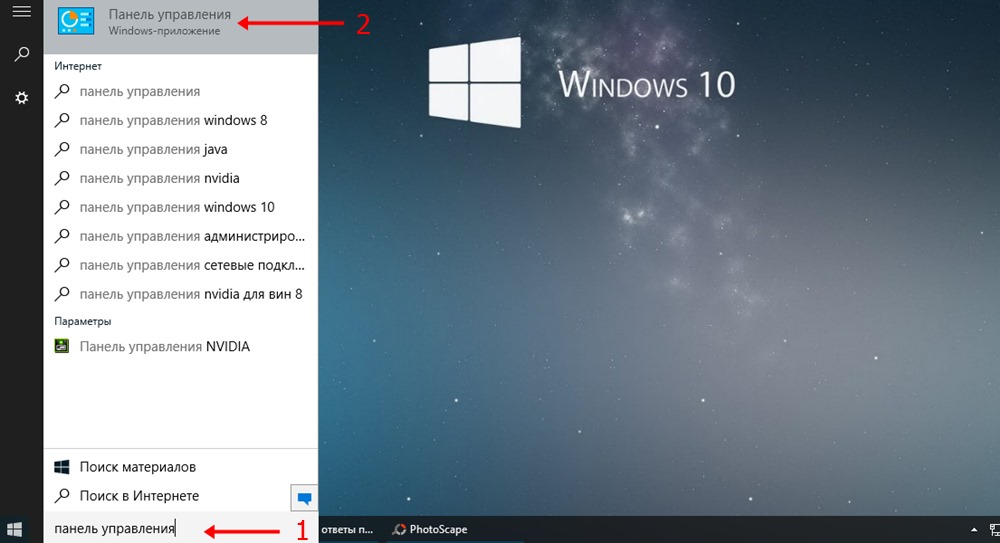This screenshot has width=1000, height=543.
Task: Click the blue feedback speech bubble icon
Action: click(304, 497)
